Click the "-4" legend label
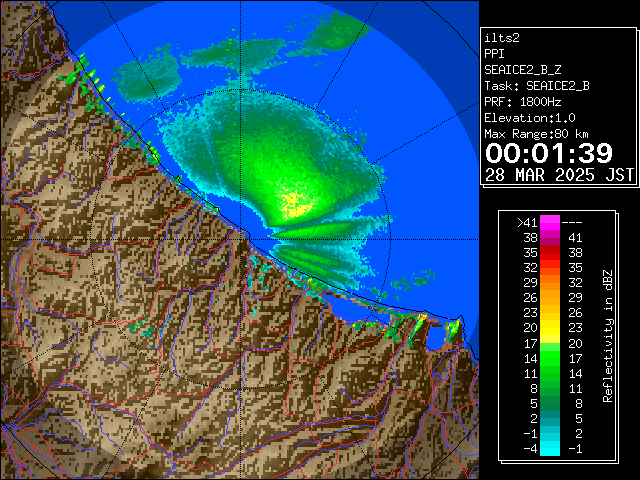Viewport: 640px width, 480px height. [x=530, y=449]
